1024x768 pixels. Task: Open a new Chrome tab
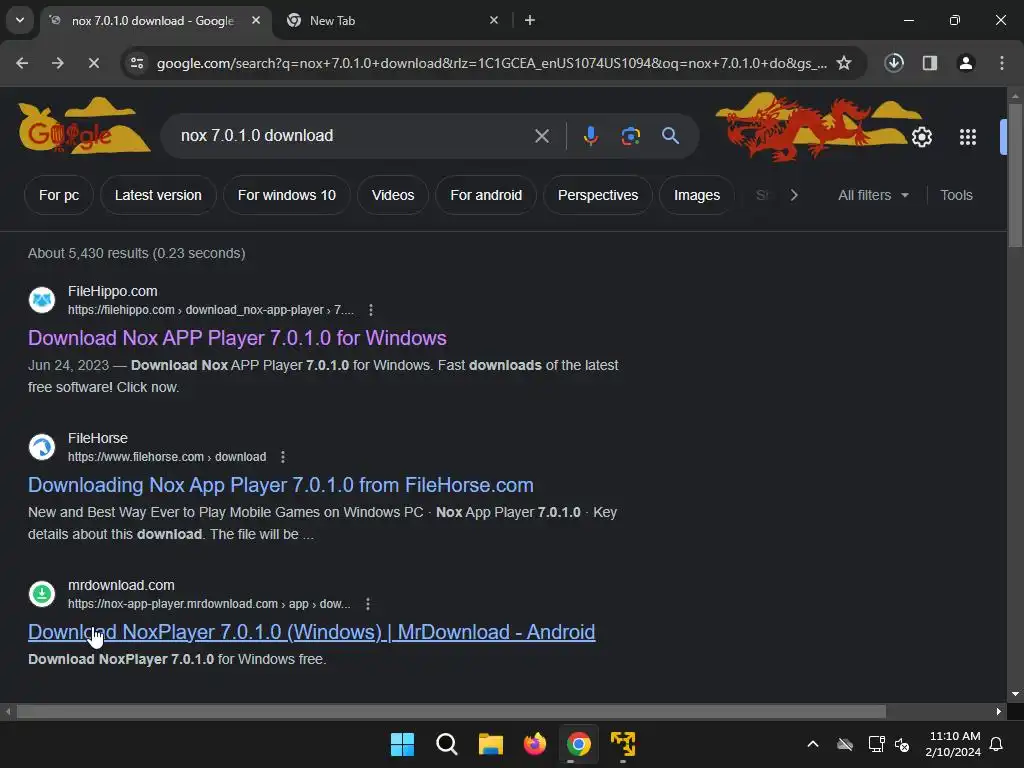(x=530, y=20)
